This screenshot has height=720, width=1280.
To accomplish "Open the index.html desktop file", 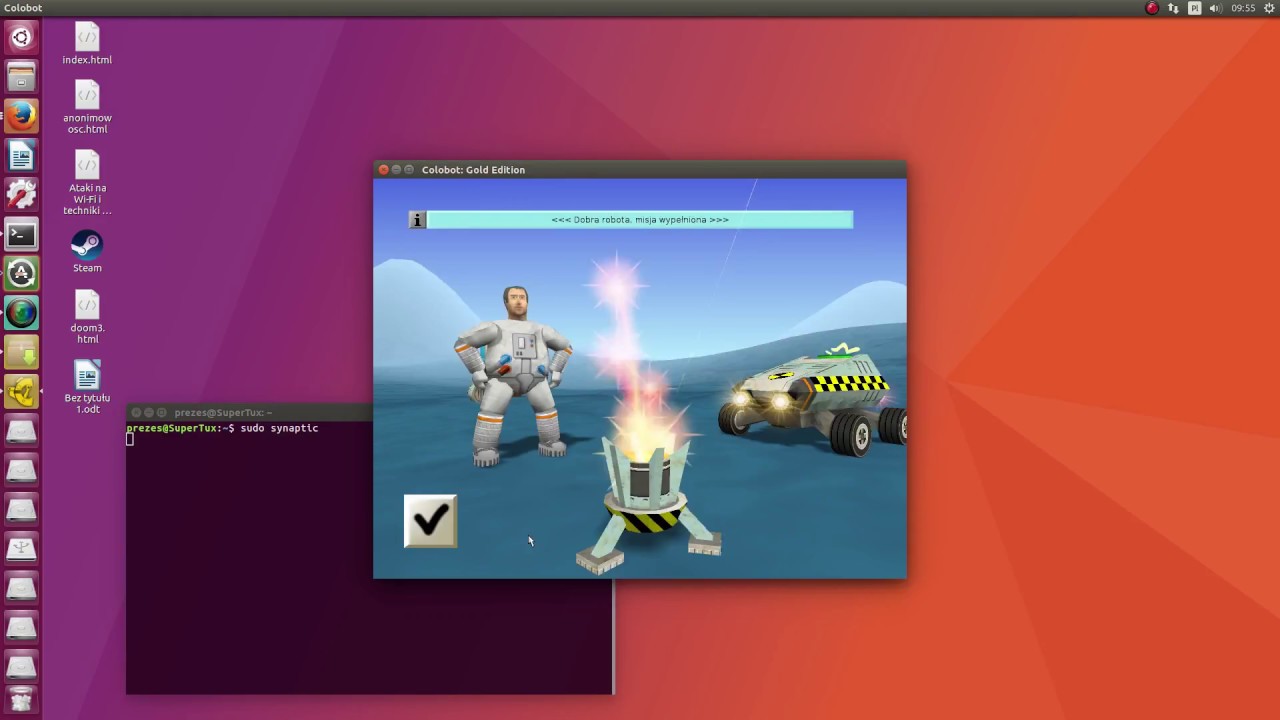I will point(87,45).
